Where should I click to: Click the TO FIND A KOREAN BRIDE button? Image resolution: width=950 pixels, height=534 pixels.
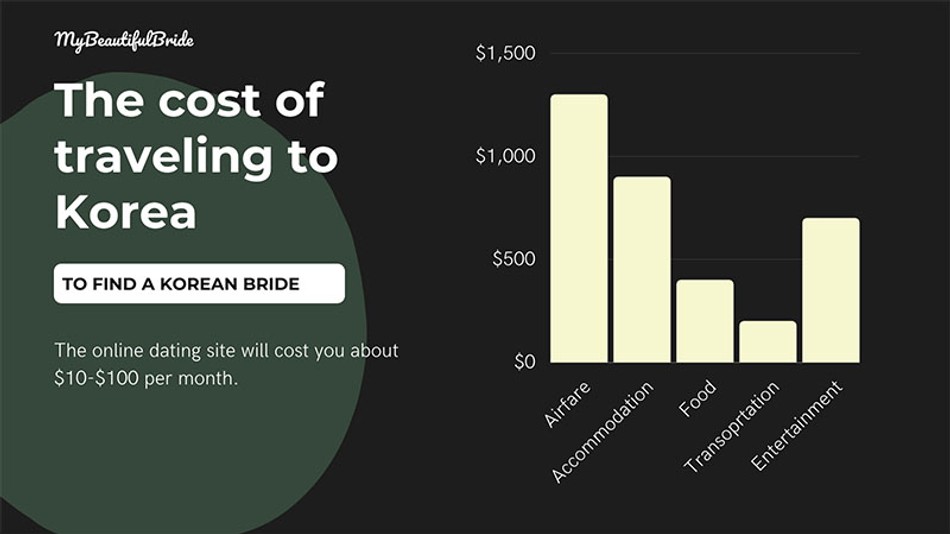tap(199, 283)
